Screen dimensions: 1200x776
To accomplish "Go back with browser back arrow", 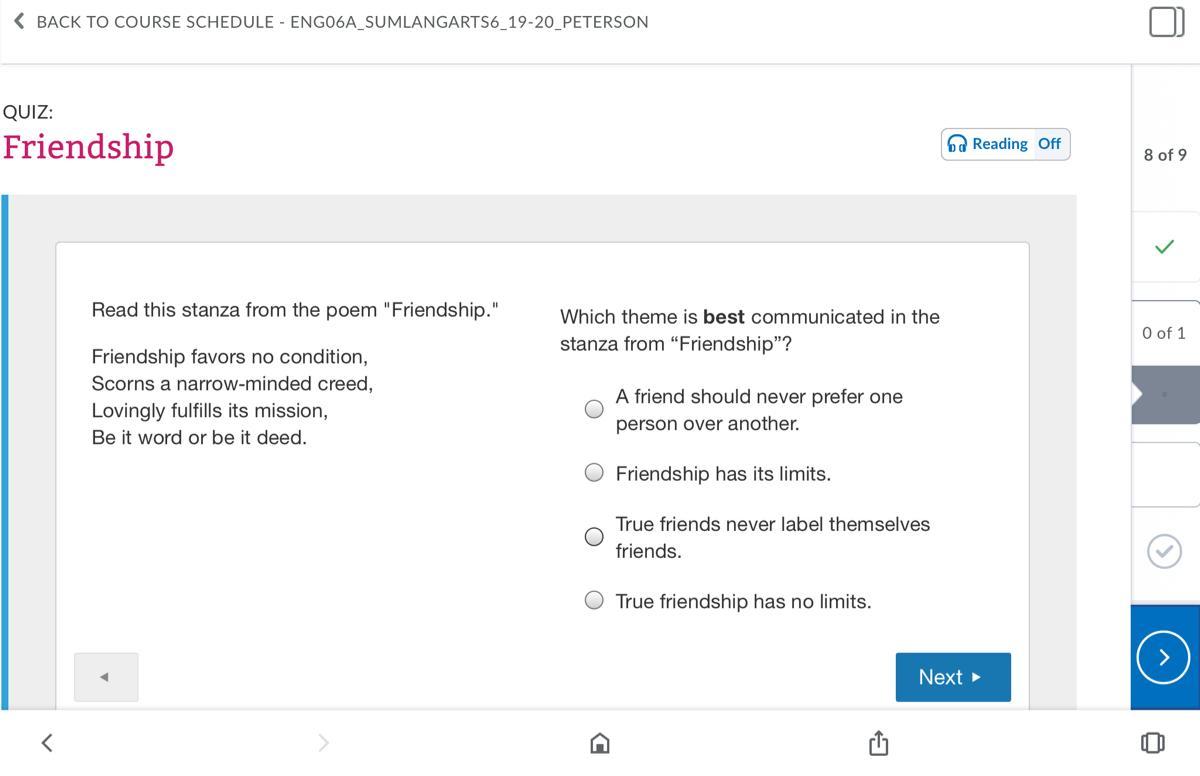I will [46, 742].
